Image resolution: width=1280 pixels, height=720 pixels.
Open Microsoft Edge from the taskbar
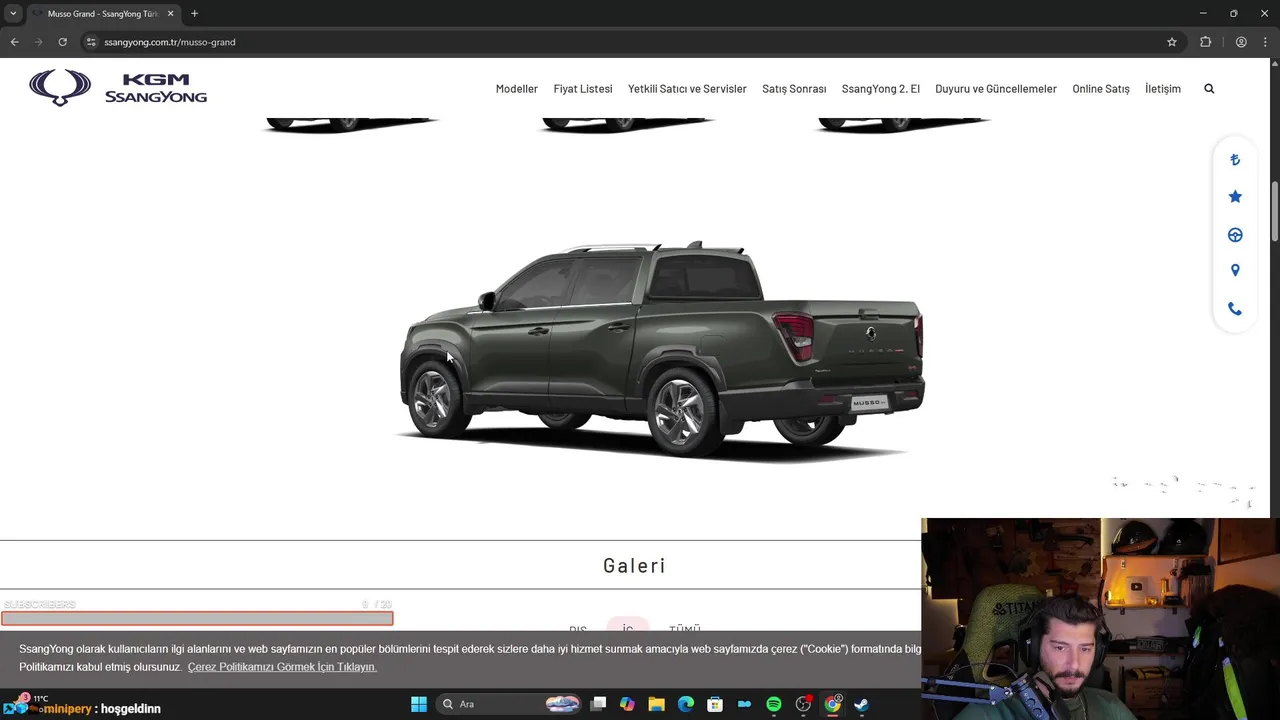(x=686, y=704)
